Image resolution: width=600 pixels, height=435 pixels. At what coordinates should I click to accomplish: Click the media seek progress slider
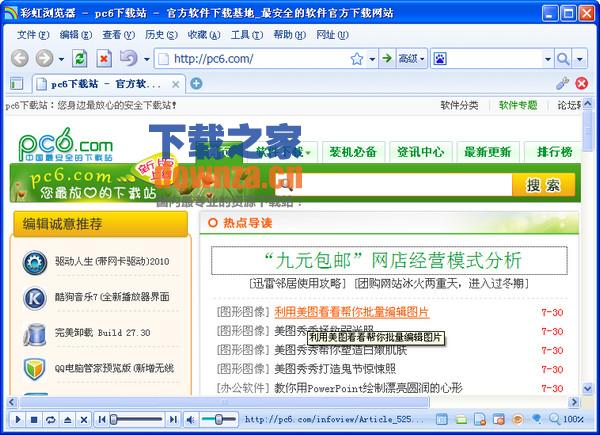tap(137, 420)
